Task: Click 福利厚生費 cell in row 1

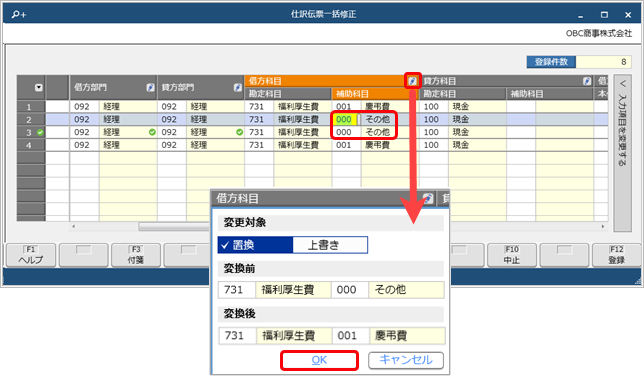Action: [302, 107]
